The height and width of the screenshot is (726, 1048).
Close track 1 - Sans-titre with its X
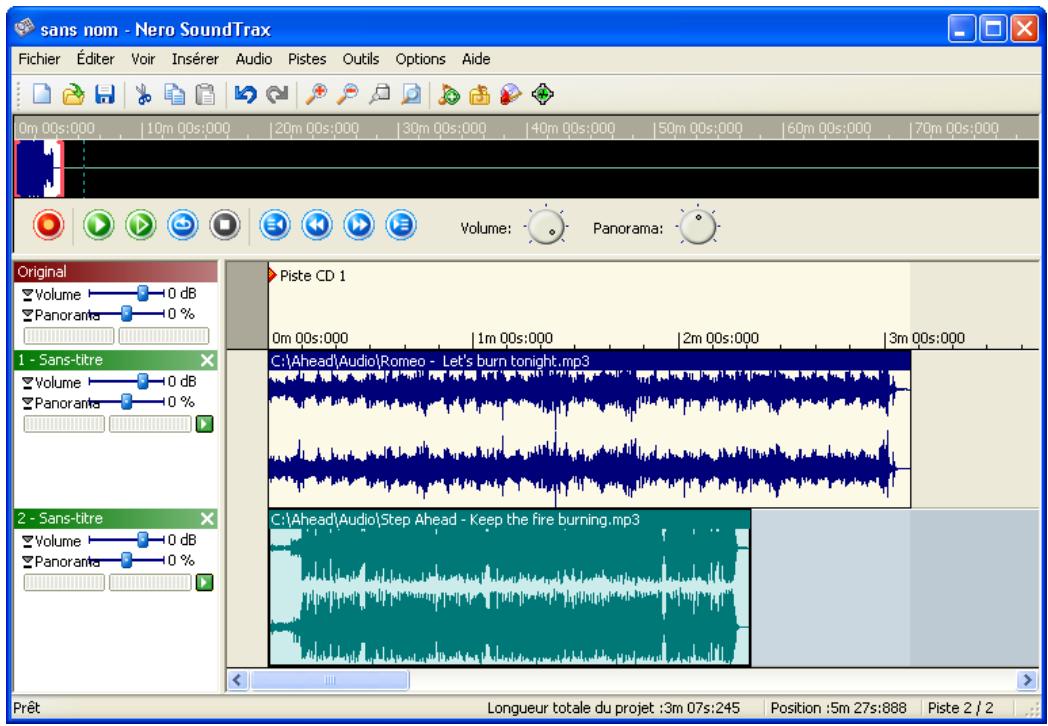pos(207,361)
